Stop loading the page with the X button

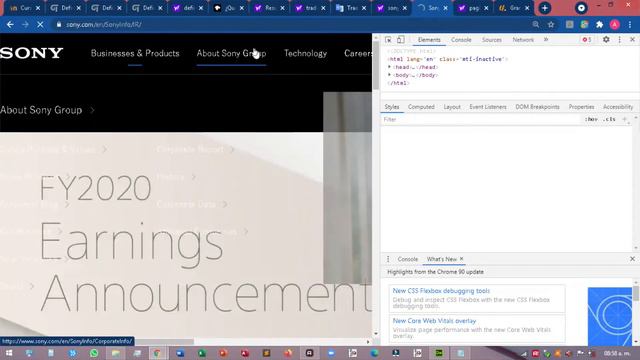pyautogui.click(x=40, y=24)
